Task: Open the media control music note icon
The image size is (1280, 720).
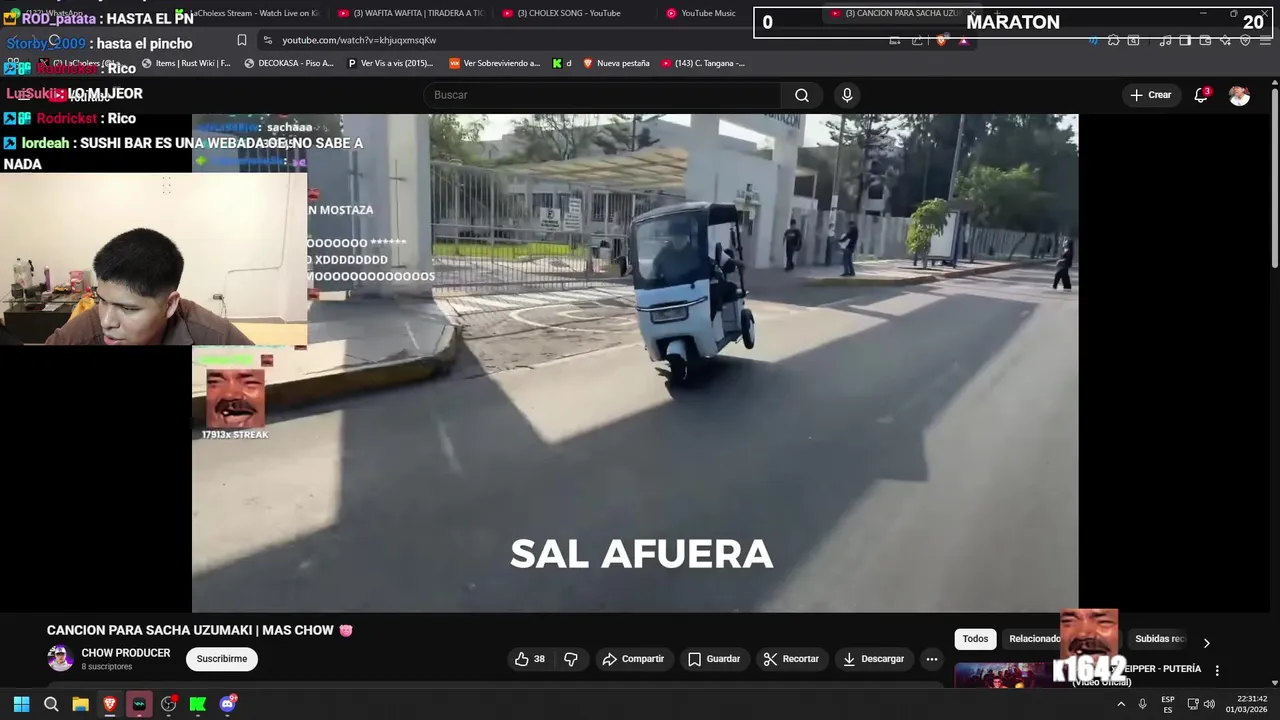Action: point(1165,40)
